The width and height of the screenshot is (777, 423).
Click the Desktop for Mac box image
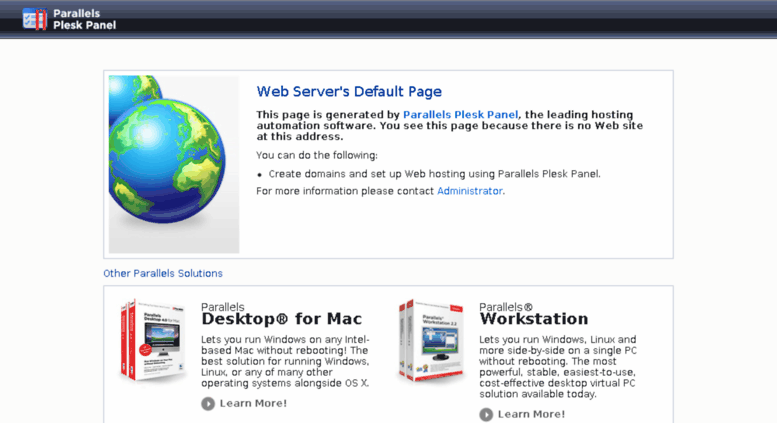153,340
